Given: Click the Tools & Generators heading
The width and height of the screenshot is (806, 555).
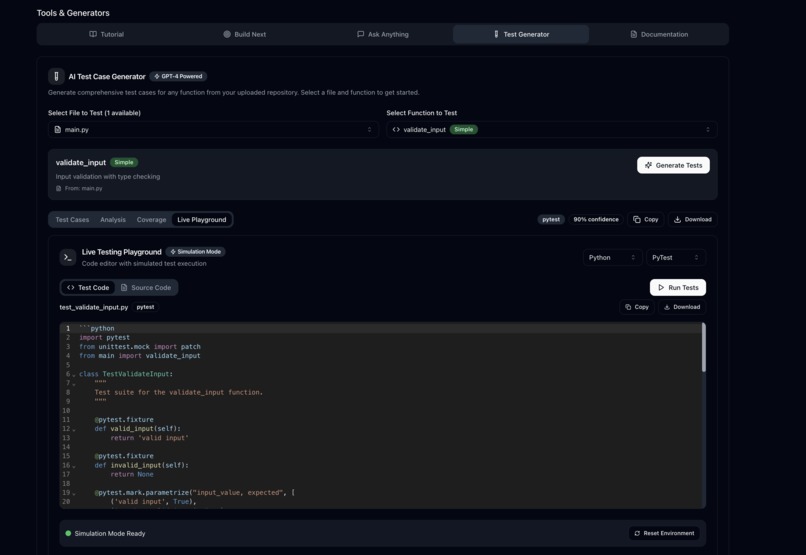Looking at the screenshot, I should pos(73,13).
